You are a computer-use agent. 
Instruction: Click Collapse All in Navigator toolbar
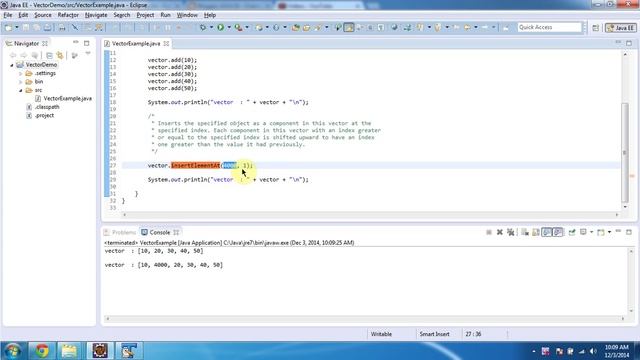coord(49,55)
